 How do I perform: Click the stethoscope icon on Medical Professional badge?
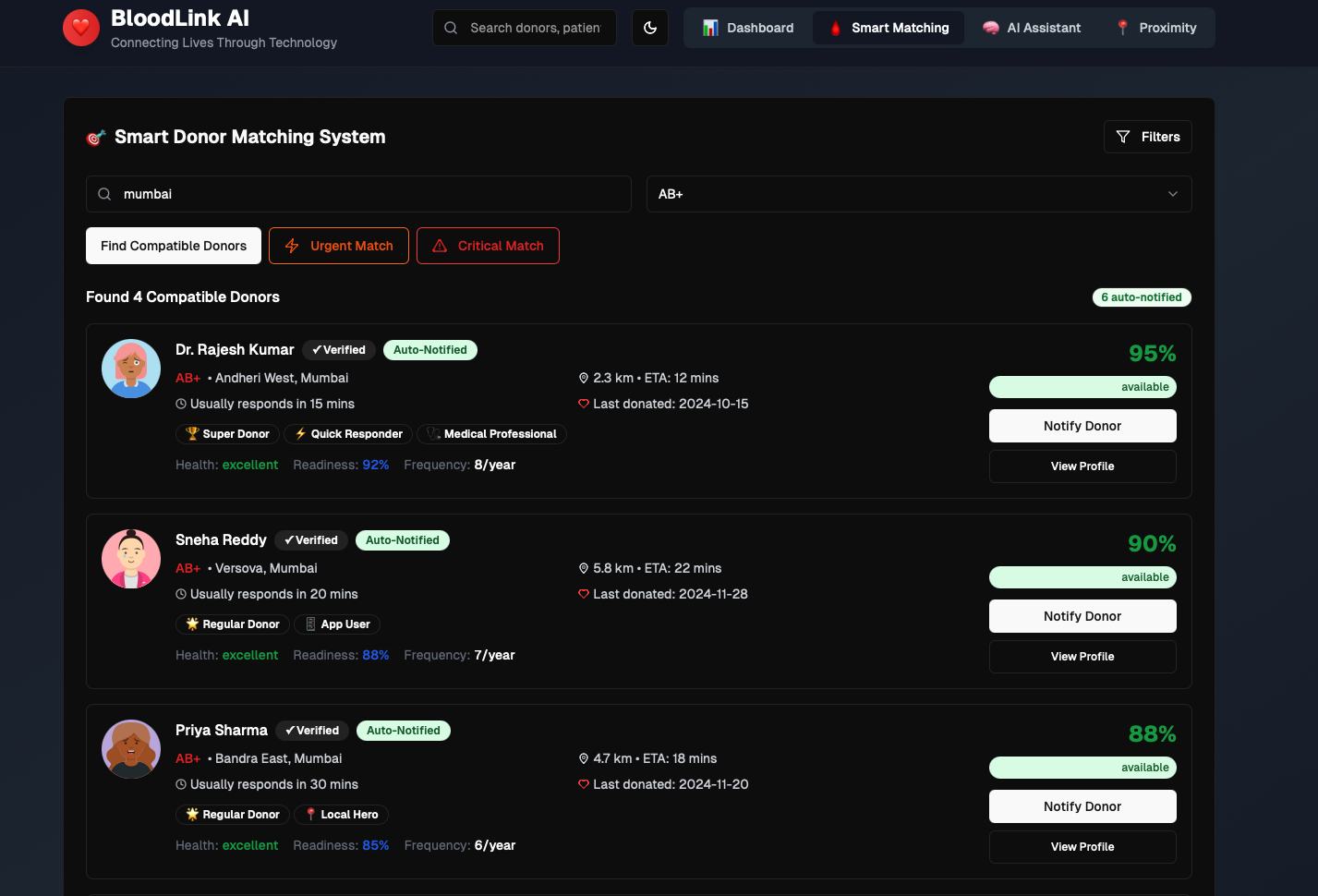433,433
